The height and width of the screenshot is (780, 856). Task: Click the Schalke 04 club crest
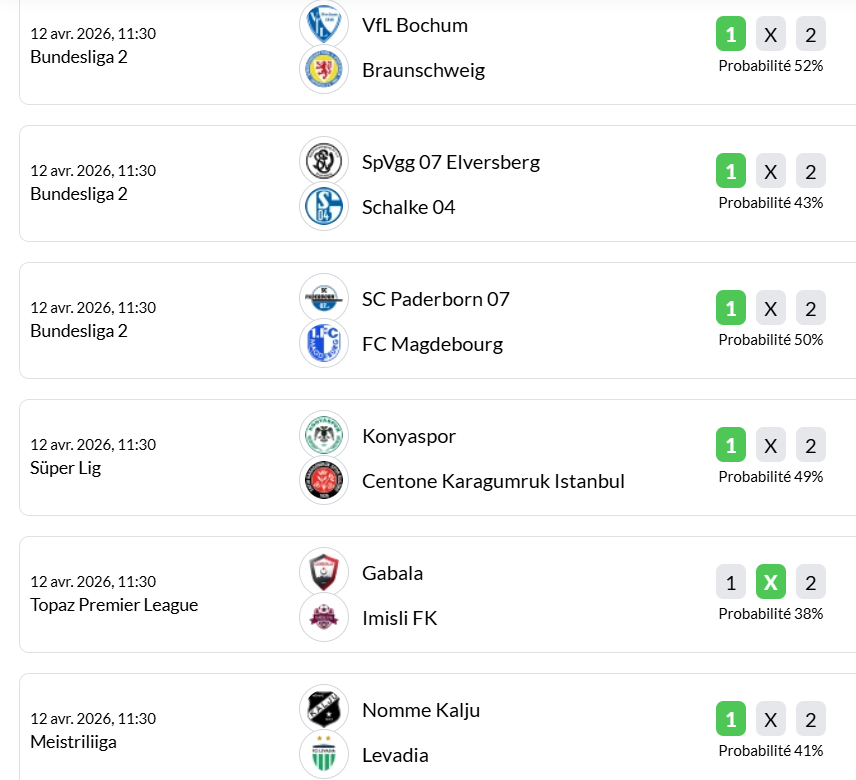(x=324, y=207)
